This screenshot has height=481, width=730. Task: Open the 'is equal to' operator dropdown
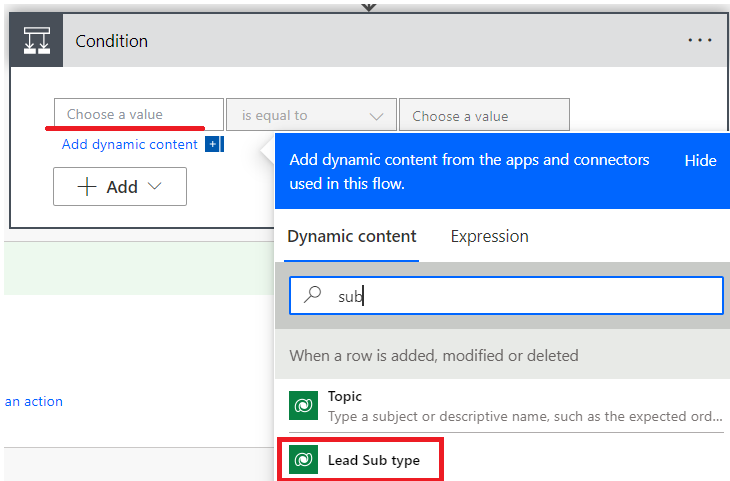point(311,115)
